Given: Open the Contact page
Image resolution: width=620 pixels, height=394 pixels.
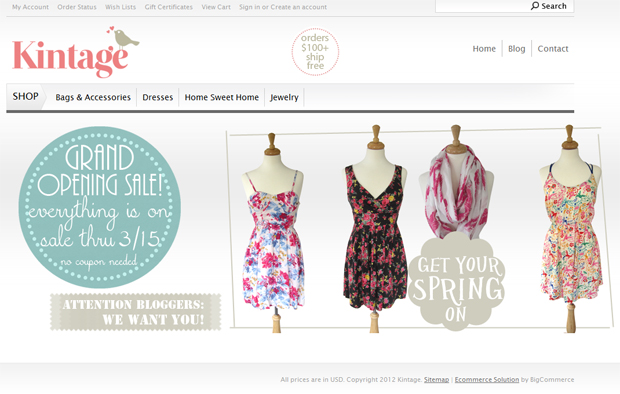Looking at the screenshot, I should tap(553, 49).
